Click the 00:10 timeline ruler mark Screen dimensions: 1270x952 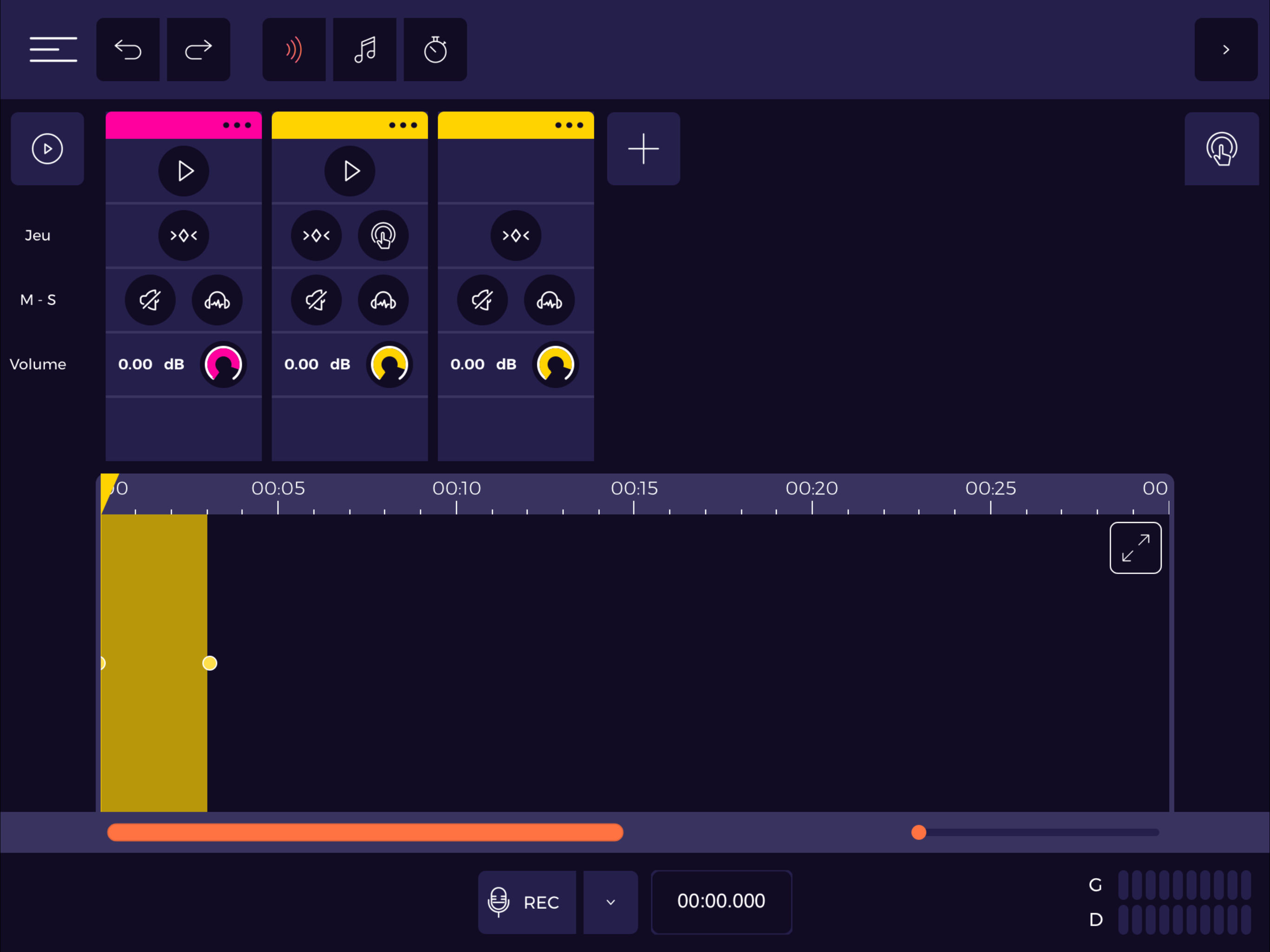point(456,489)
